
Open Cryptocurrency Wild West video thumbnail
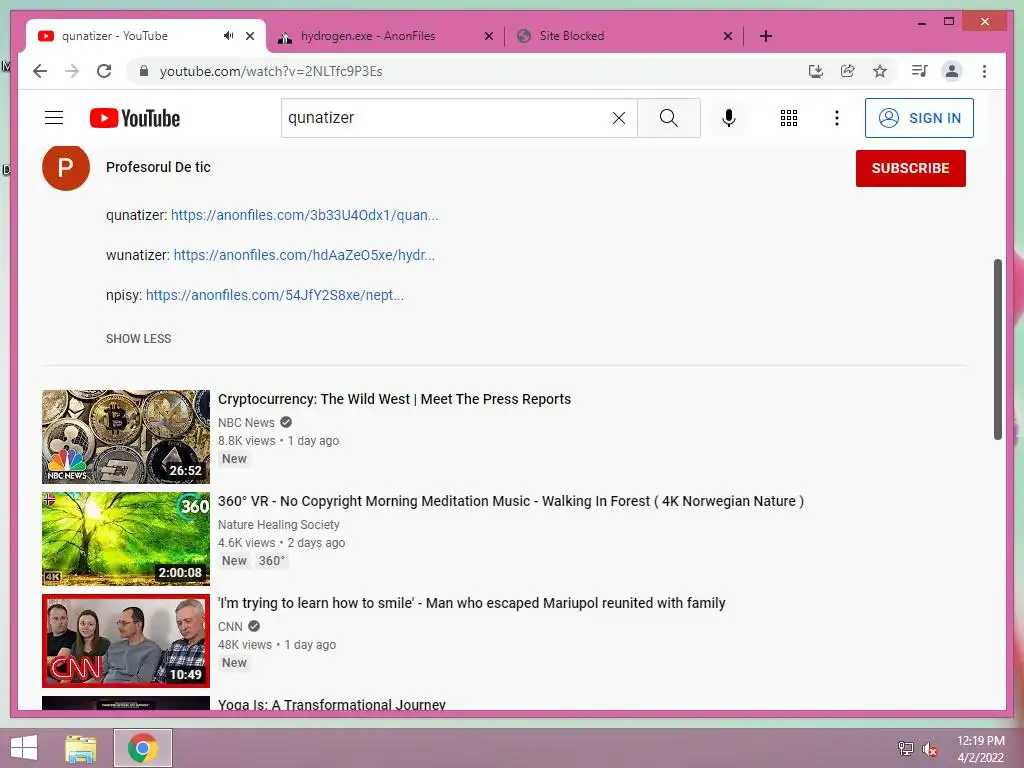tap(126, 437)
